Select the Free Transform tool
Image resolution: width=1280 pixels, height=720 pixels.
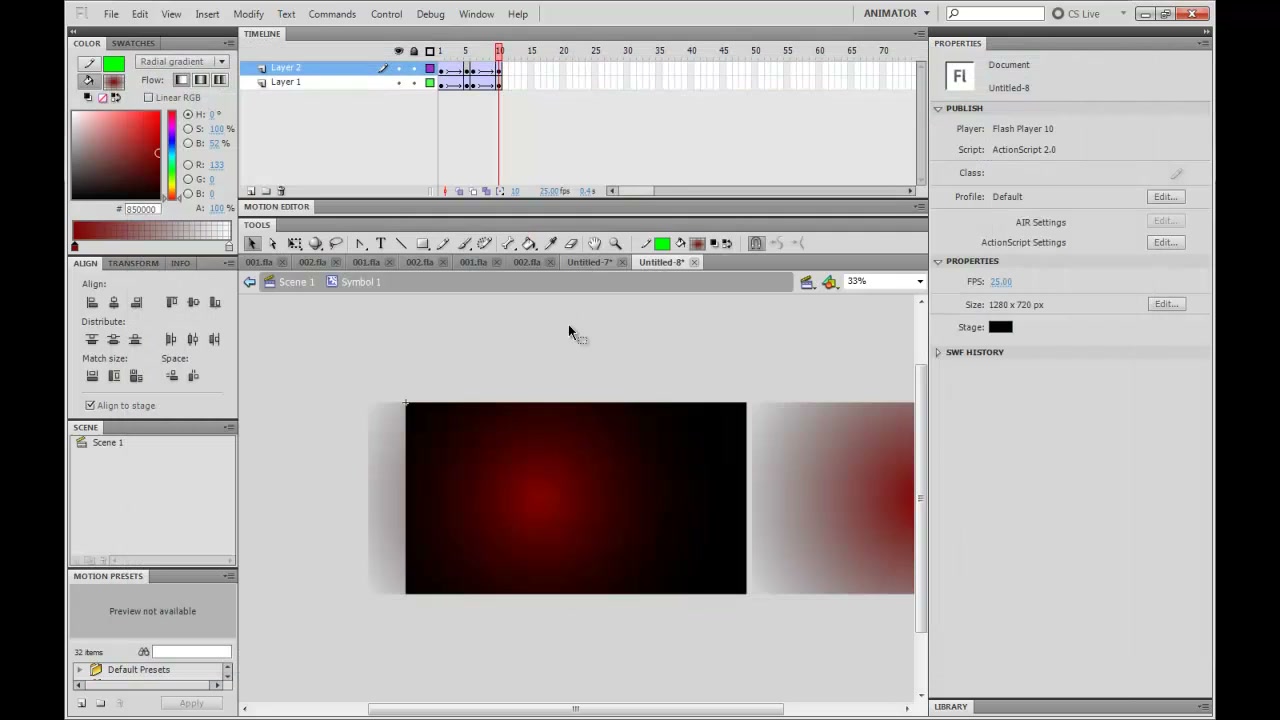tap(295, 243)
